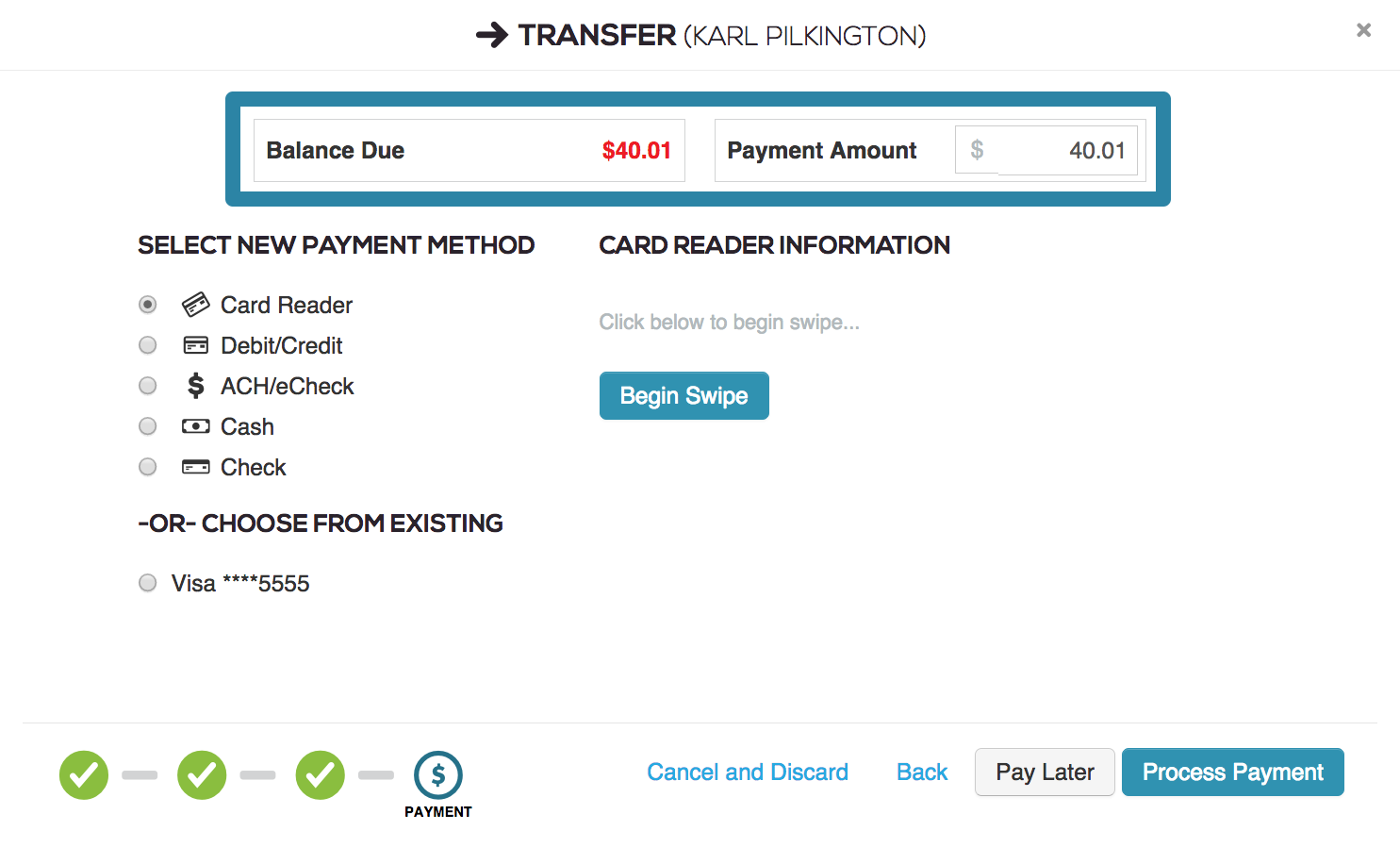The width and height of the screenshot is (1400, 864).
Task: Click the Check payment icon
Action: pyautogui.click(x=195, y=467)
